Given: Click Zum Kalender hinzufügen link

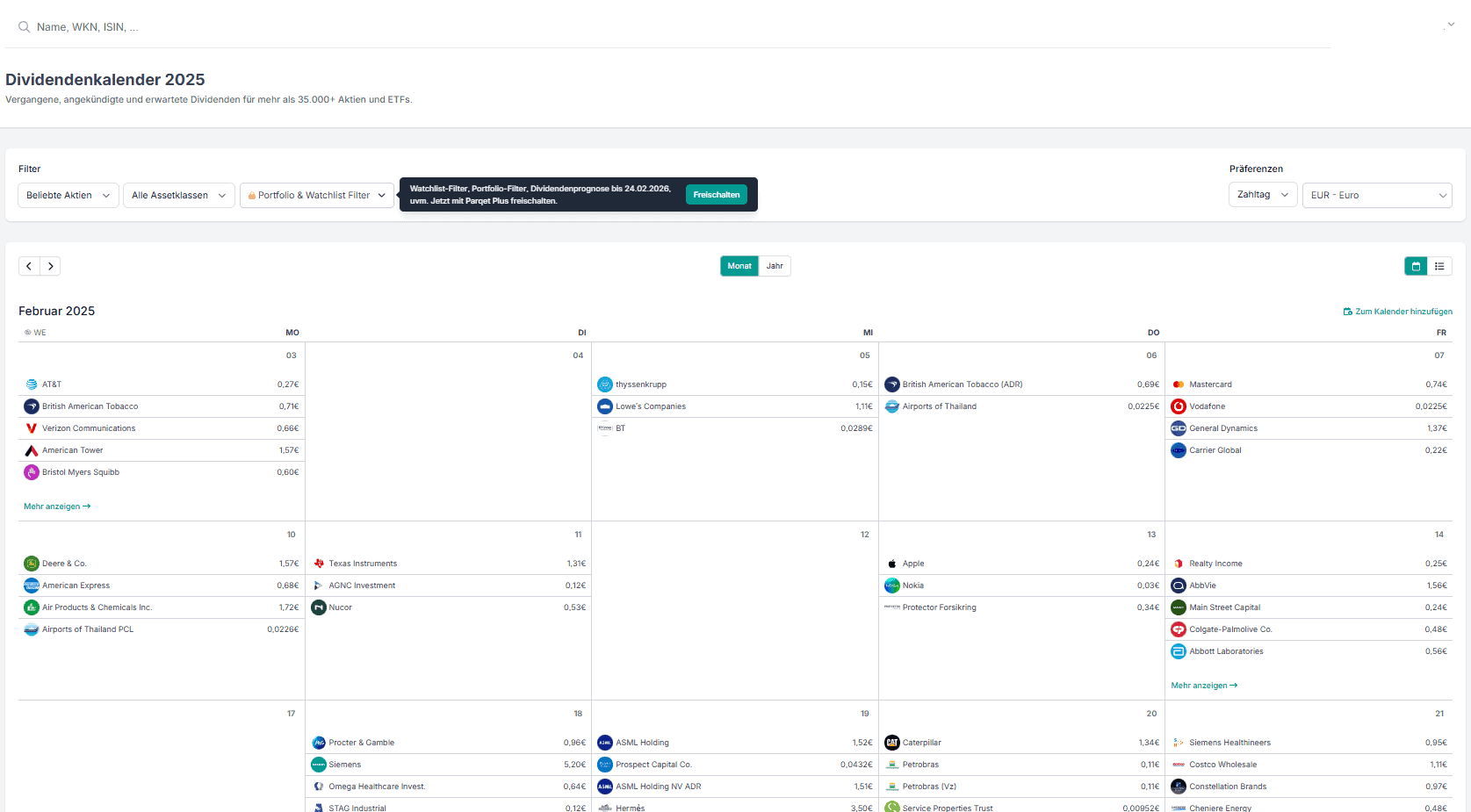Looking at the screenshot, I should pos(1398,312).
